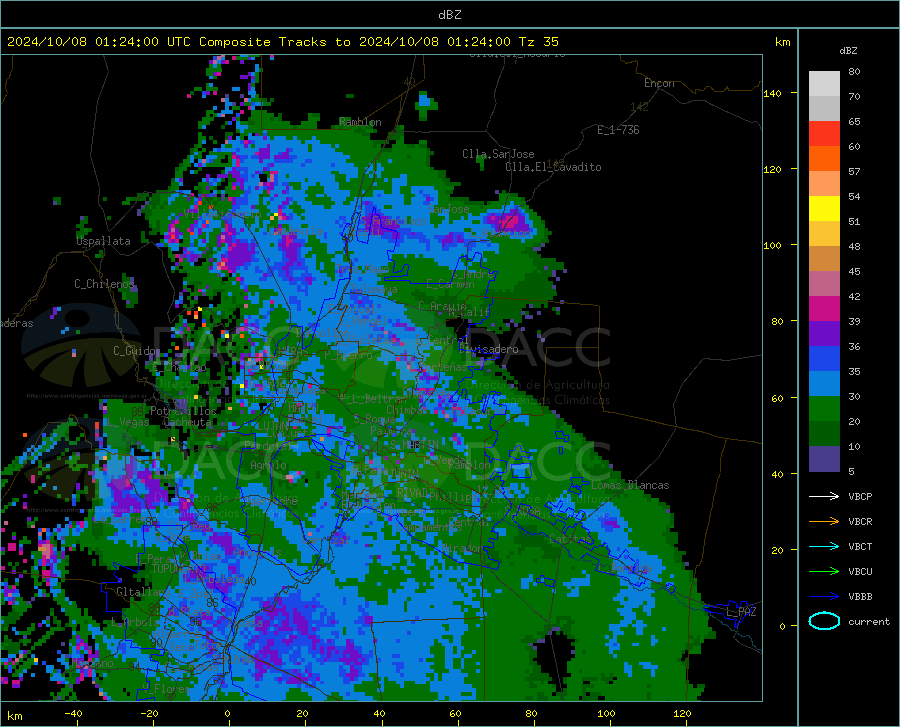Image resolution: width=900 pixels, height=727 pixels.
Task: Select the bright green 20-30 dBZ swatch
Action: click(x=824, y=409)
